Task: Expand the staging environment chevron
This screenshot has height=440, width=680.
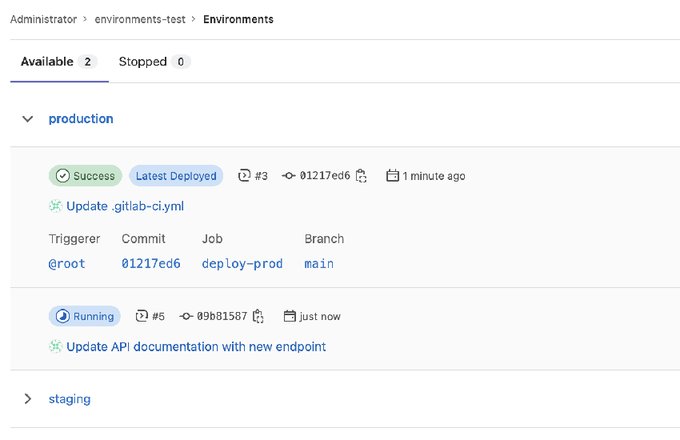Action: 27,399
